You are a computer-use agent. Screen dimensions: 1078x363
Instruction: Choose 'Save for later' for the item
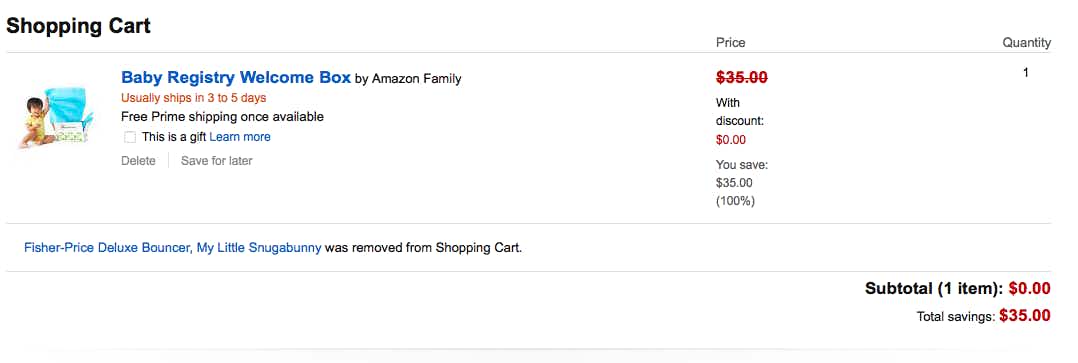tap(217, 161)
